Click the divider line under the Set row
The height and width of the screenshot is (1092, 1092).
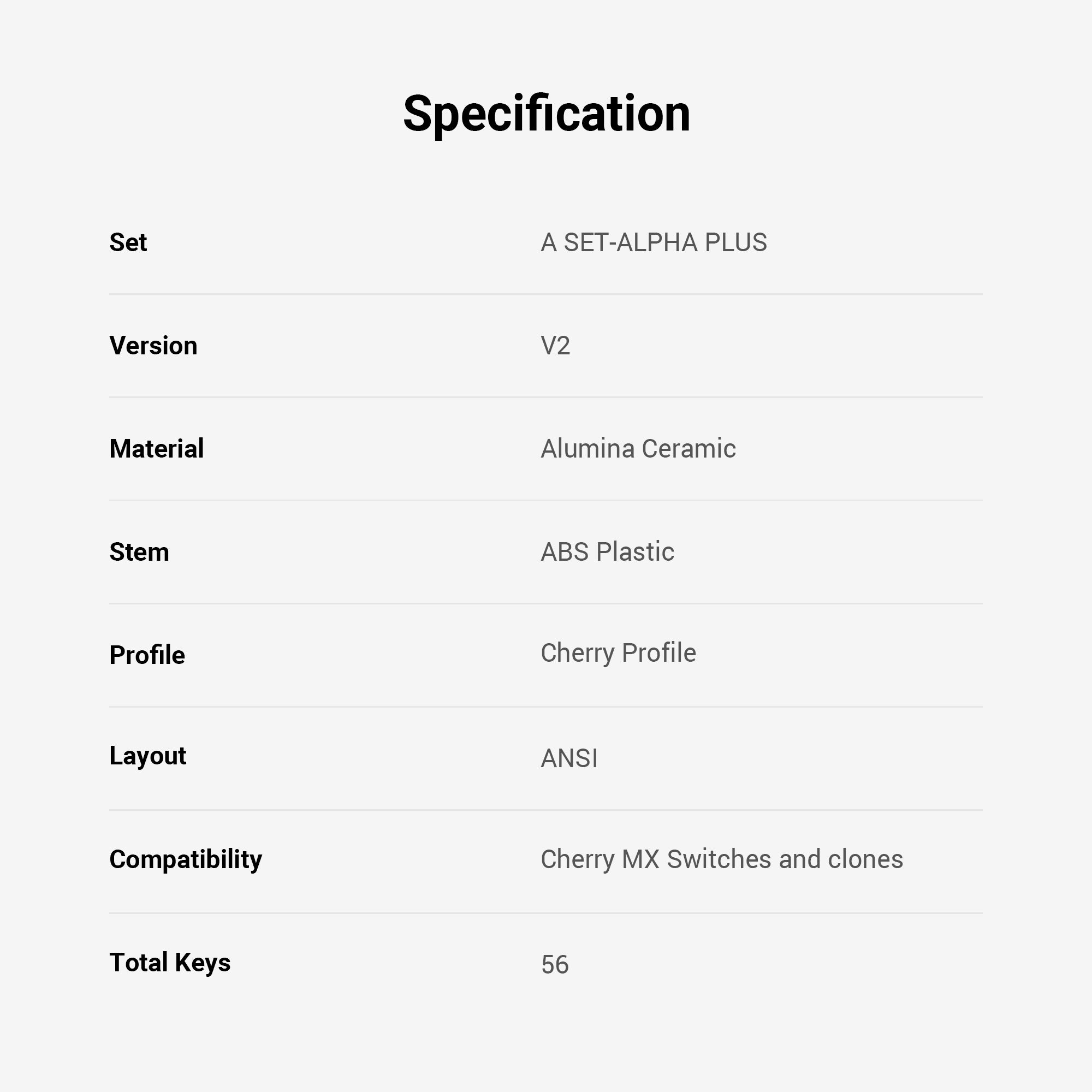coord(546,294)
